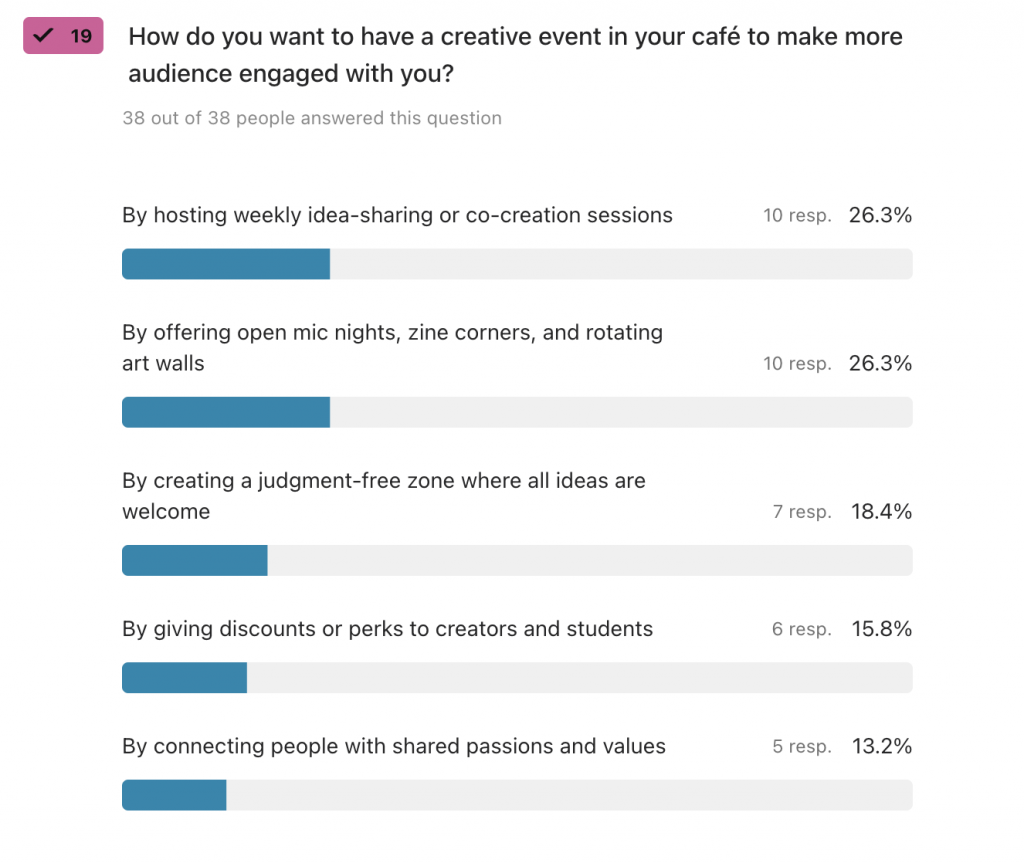Click '7 resp.' for judgment-free zone
The height and width of the screenshot is (863, 1024).
click(x=802, y=512)
